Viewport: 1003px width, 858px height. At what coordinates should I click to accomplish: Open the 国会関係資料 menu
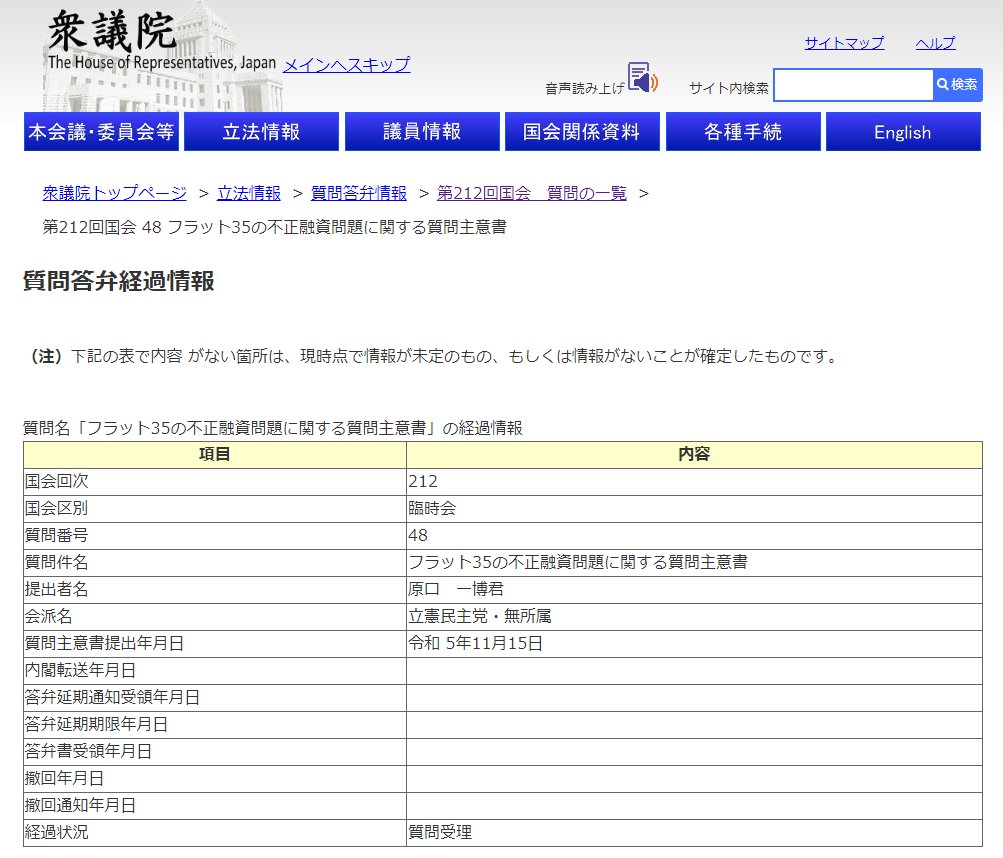click(x=582, y=132)
